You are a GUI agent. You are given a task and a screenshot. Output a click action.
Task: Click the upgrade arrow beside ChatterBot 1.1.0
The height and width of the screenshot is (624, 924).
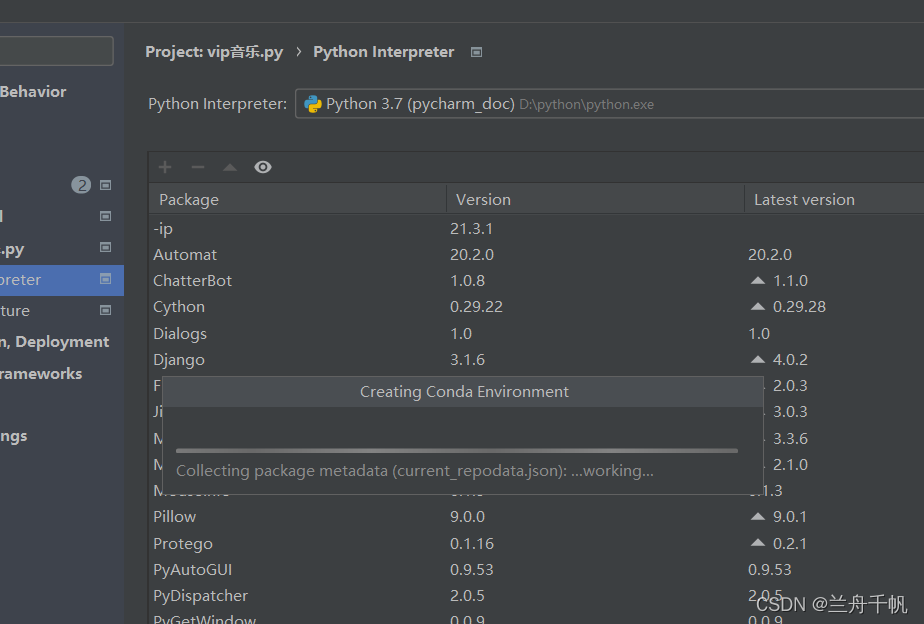tap(758, 281)
